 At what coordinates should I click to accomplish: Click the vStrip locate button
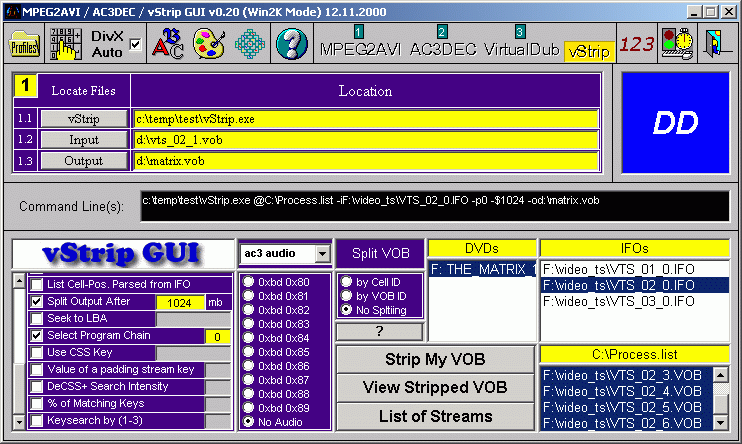84,119
